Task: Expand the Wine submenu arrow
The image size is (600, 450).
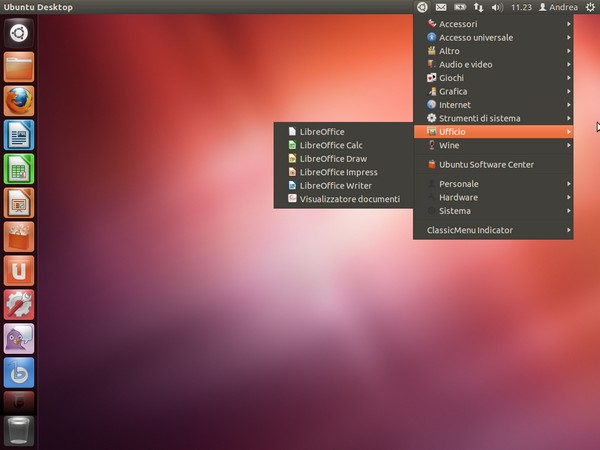Action: tap(569, 145)
